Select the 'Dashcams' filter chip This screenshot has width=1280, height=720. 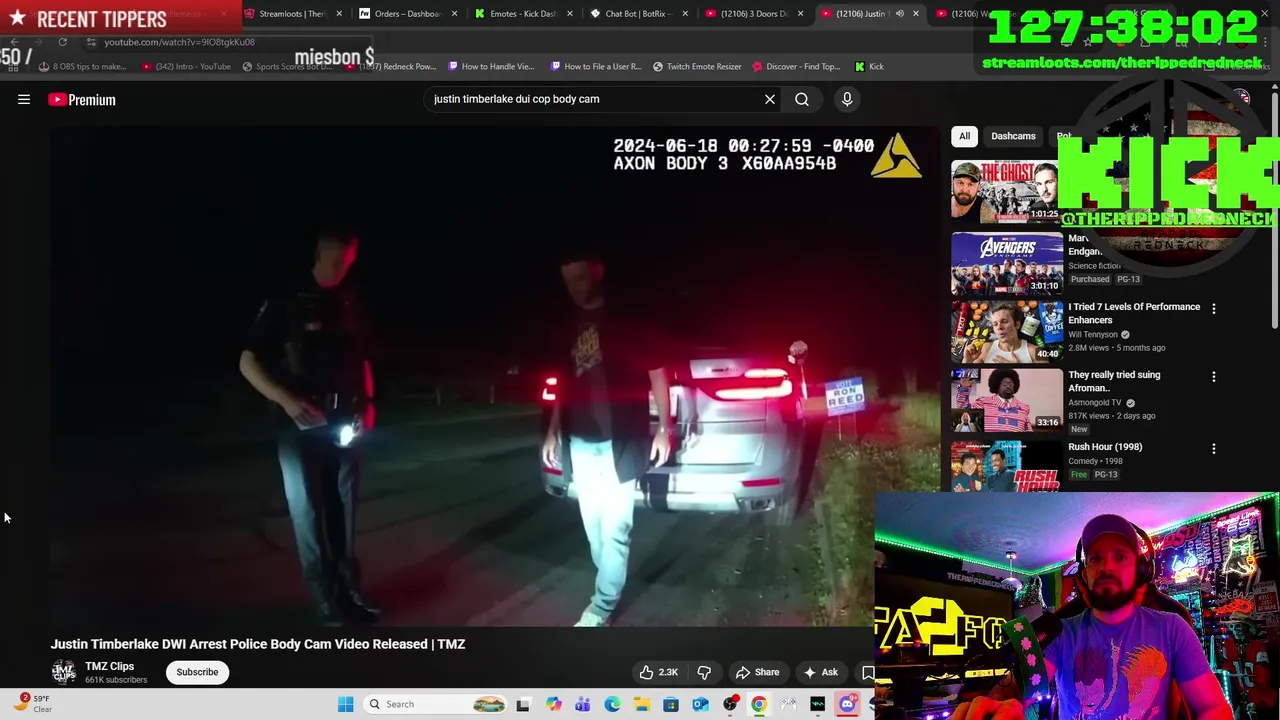[x=1013, y=136]
